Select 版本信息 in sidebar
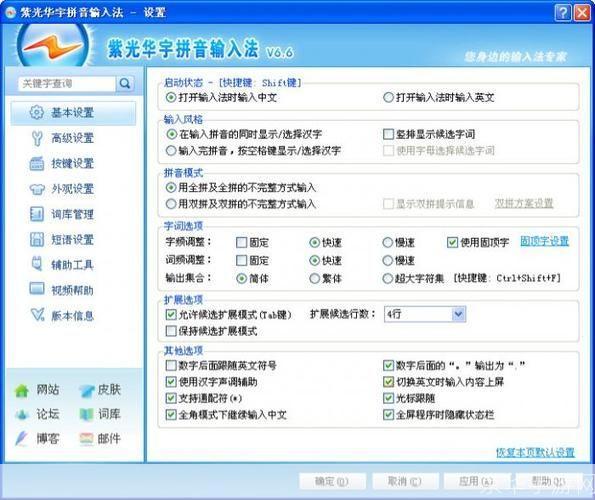This screenshot has height=500, width=595. click(x=73, y=316)
